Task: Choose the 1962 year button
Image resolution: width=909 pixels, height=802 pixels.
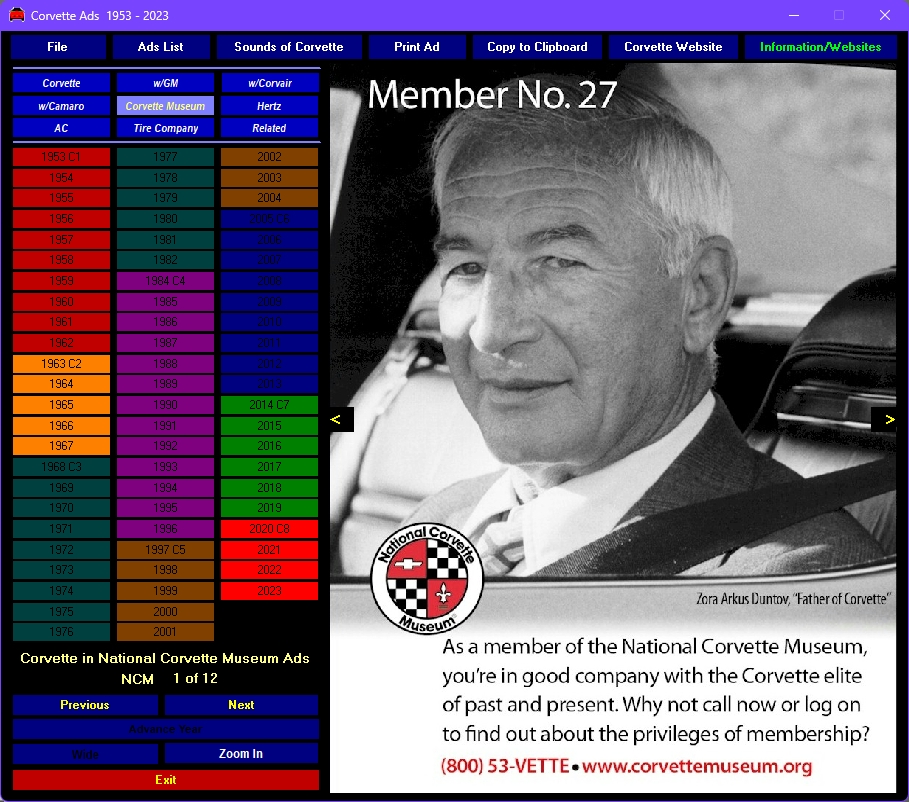Action: tap(61, 343)
